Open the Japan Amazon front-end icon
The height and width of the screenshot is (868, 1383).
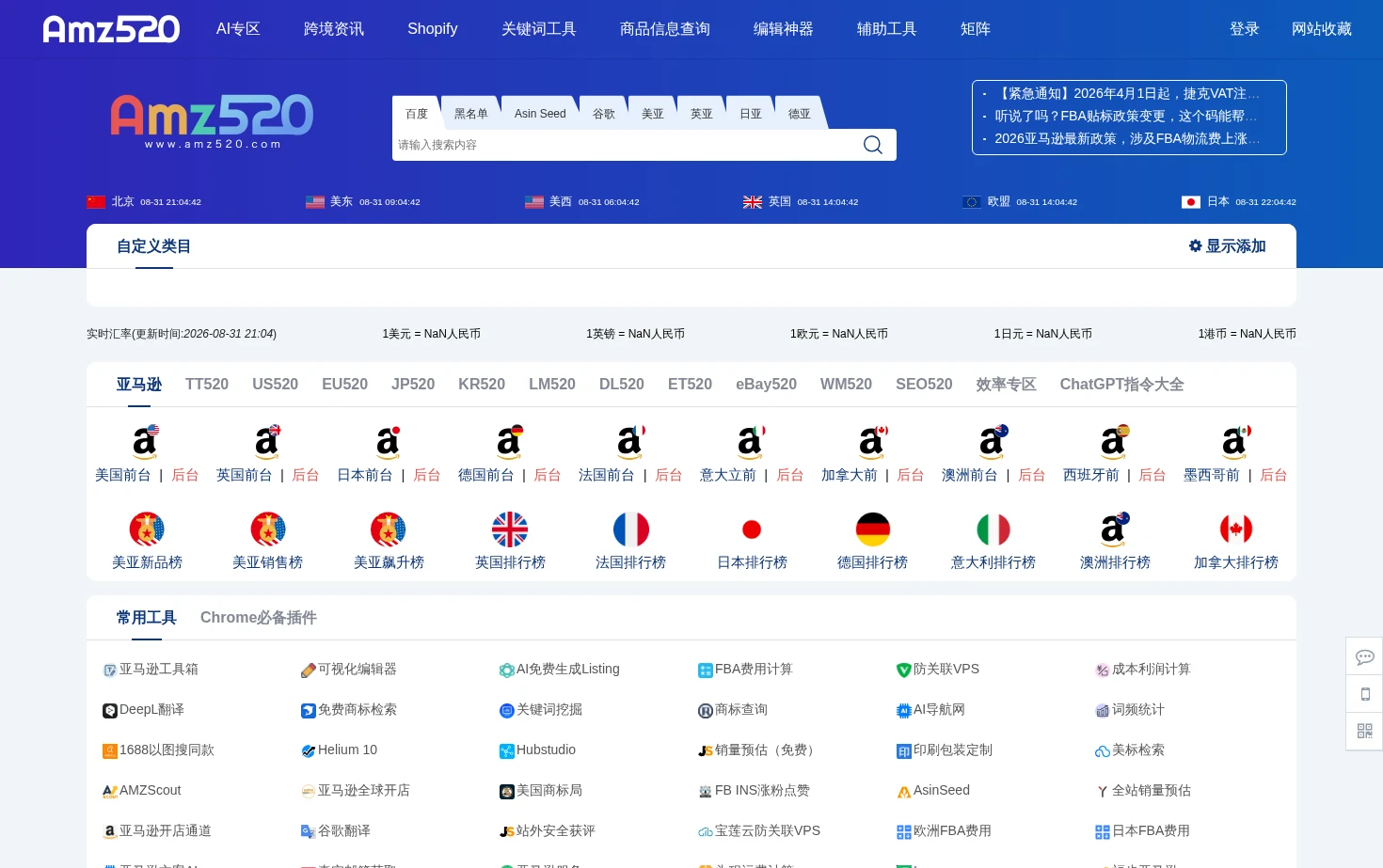388,441
